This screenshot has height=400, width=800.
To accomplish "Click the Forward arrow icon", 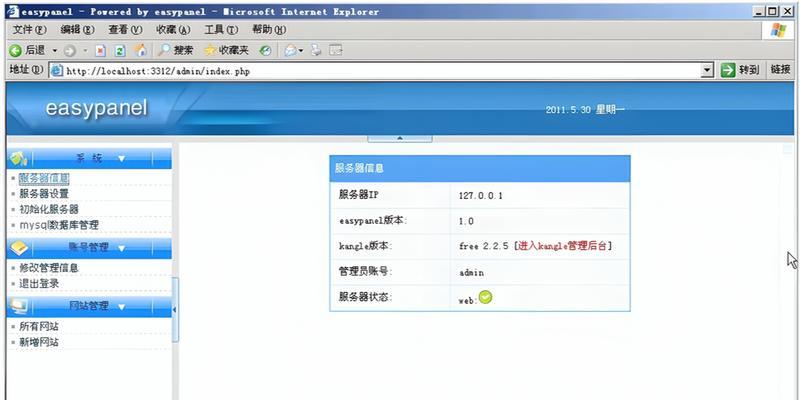I will click(70, 51).
